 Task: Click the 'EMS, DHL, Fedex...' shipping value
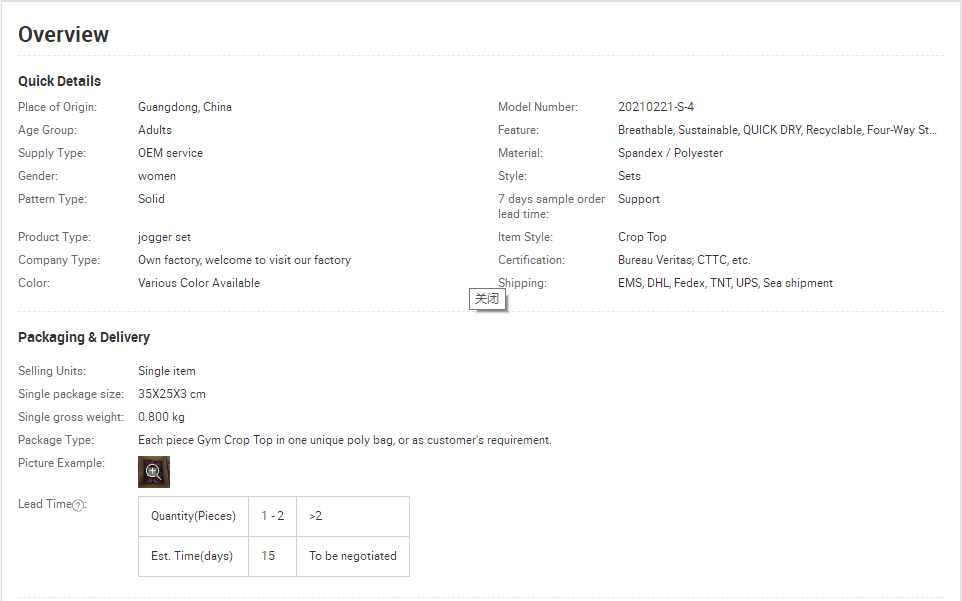click(x=725, y=283)
